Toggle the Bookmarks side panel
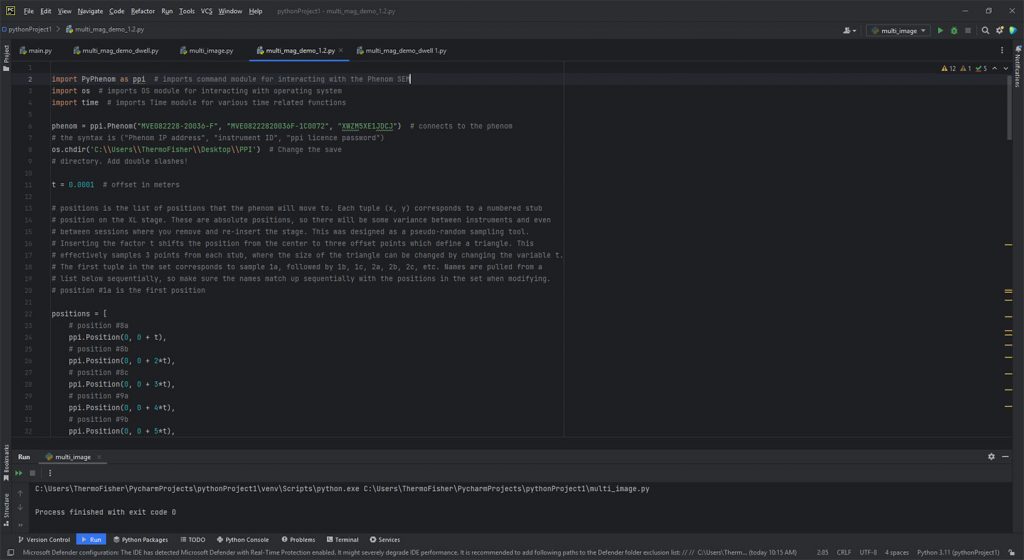Viewport: 1024px width, 560px height. click(x=6, y=462)
